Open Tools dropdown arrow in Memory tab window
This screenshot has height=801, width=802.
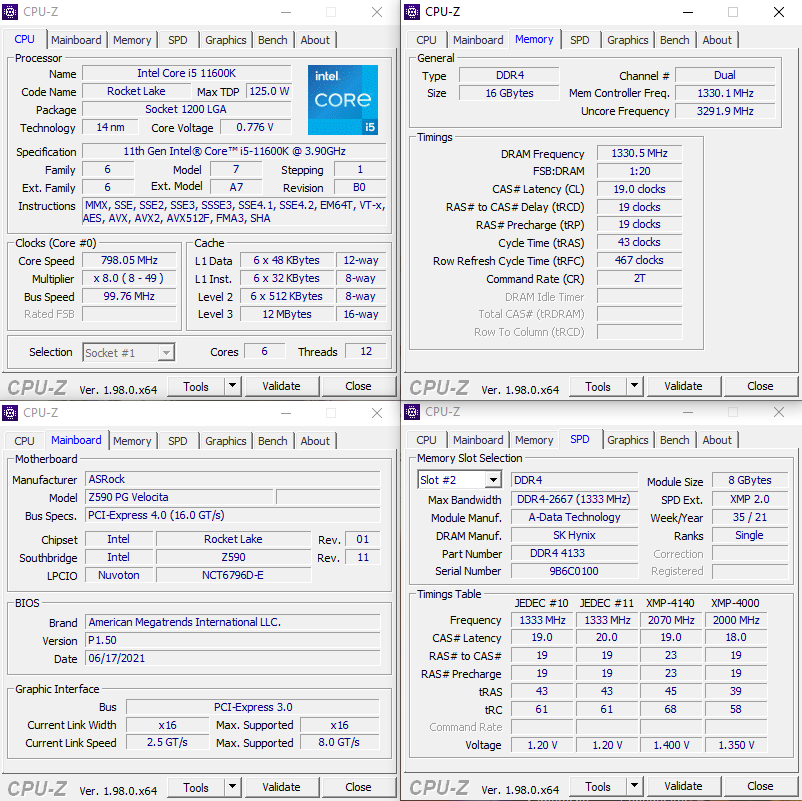pos(635,386)
